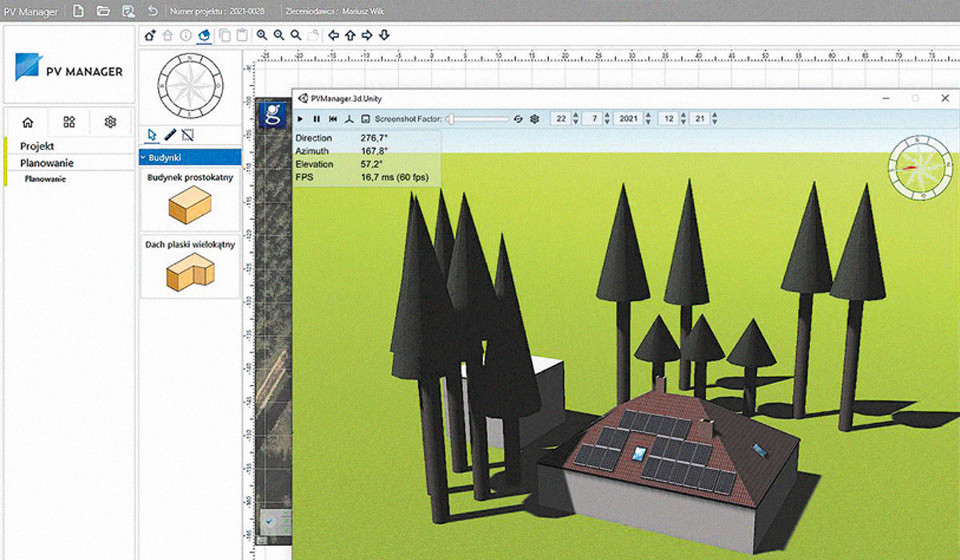The image size is (960, 560).
Task: Toggle the 3D house view icon
Action: (204, 35)
